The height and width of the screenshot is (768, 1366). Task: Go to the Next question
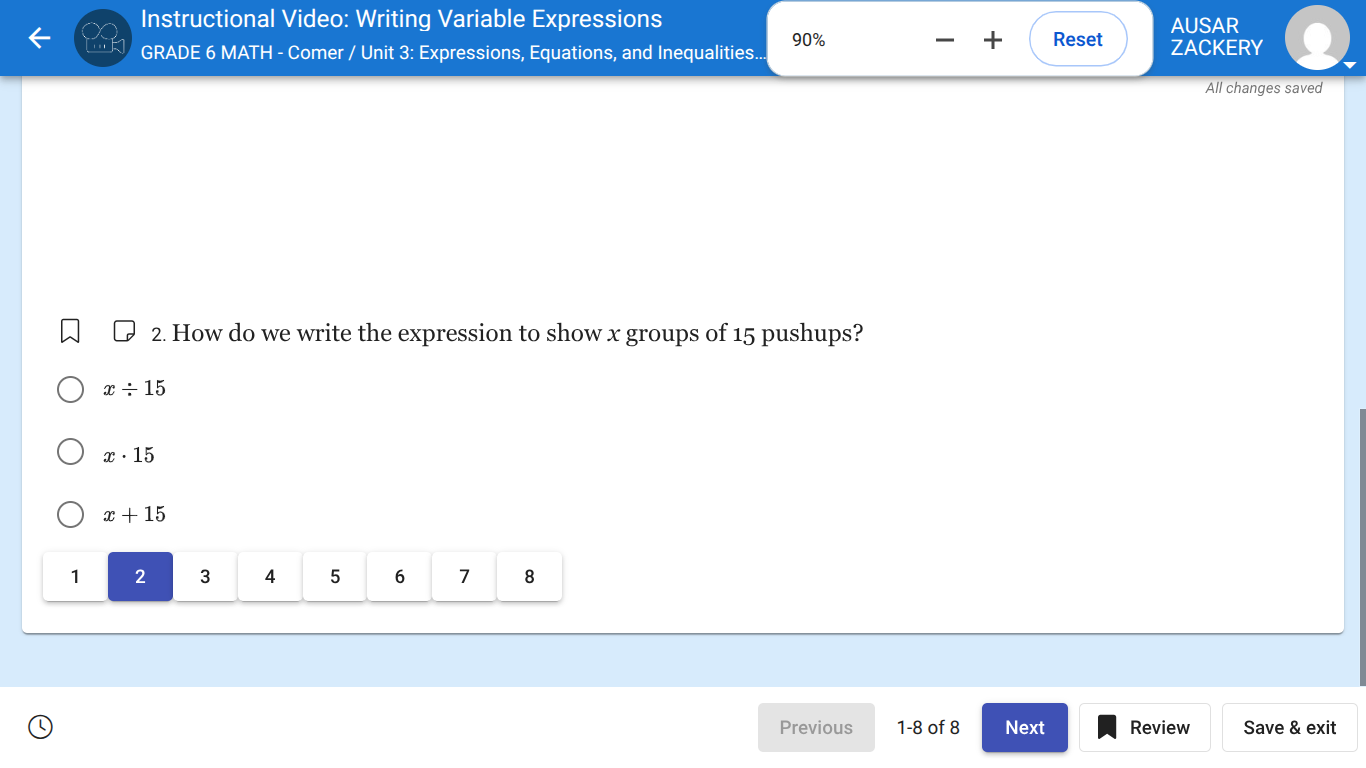[1024, 727]
